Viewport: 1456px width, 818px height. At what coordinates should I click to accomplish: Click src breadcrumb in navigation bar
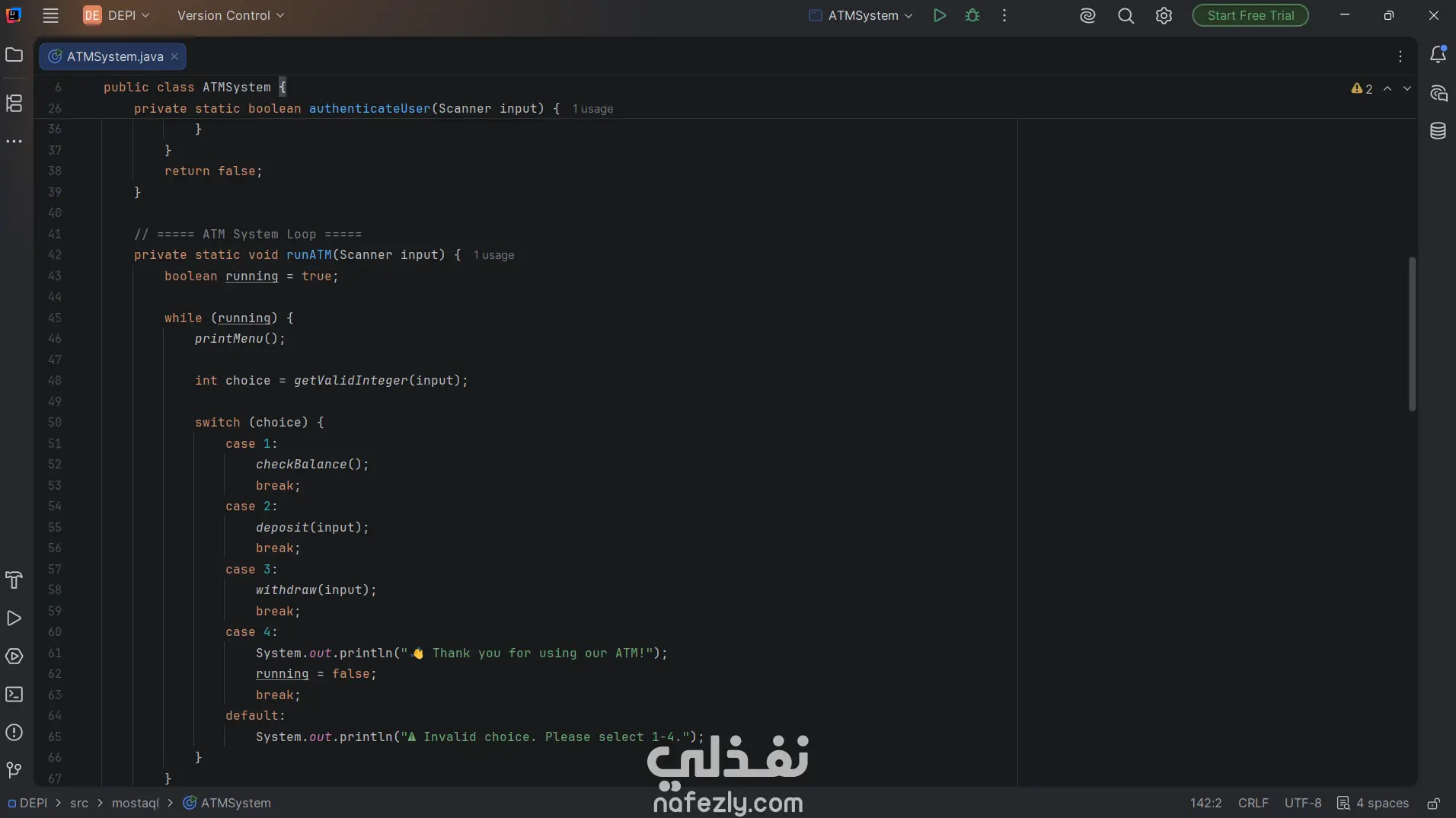(x=79, y=804)
